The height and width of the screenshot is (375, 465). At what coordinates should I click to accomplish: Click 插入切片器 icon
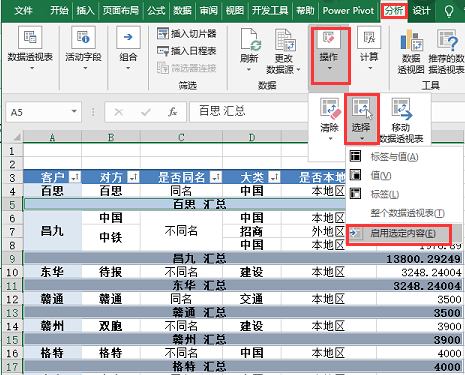pyautogui.click(x=163, y=33)
